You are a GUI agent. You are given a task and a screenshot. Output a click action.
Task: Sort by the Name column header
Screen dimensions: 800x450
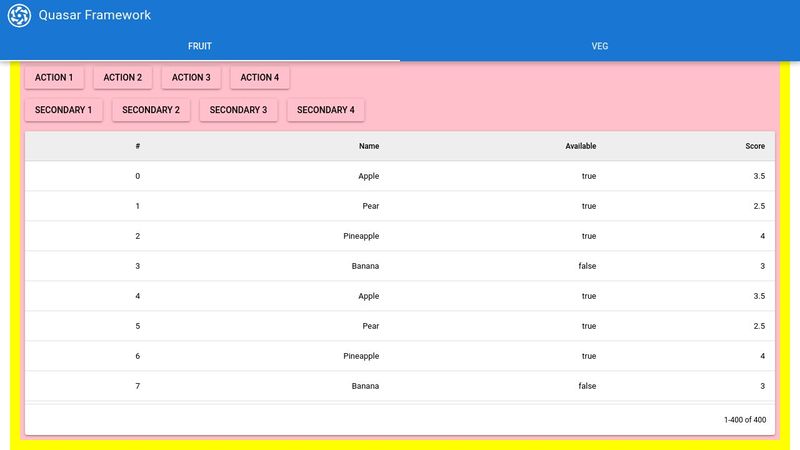[369, 146]
